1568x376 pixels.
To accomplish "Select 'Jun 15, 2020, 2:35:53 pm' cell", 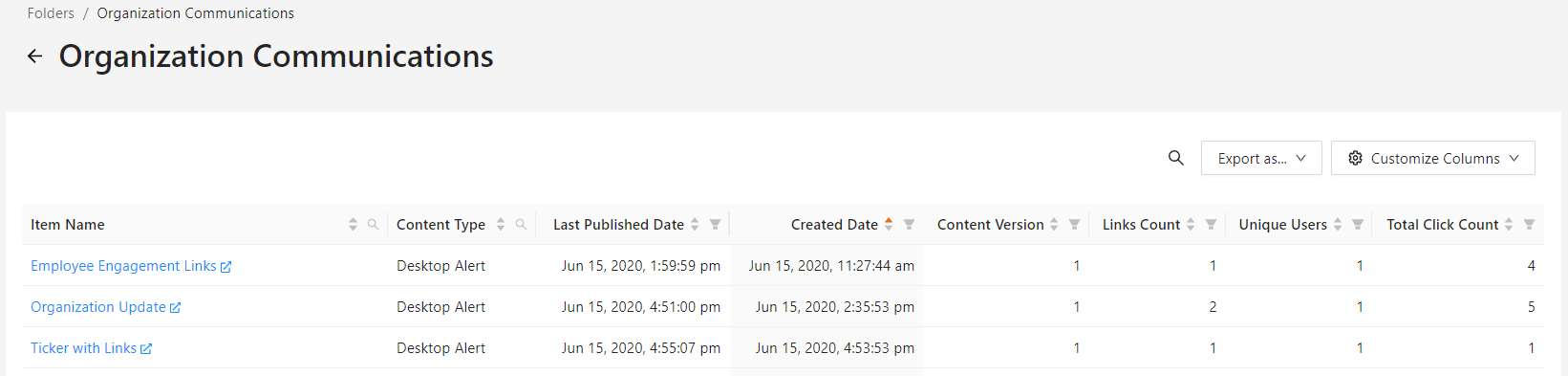I will (835, 307).
